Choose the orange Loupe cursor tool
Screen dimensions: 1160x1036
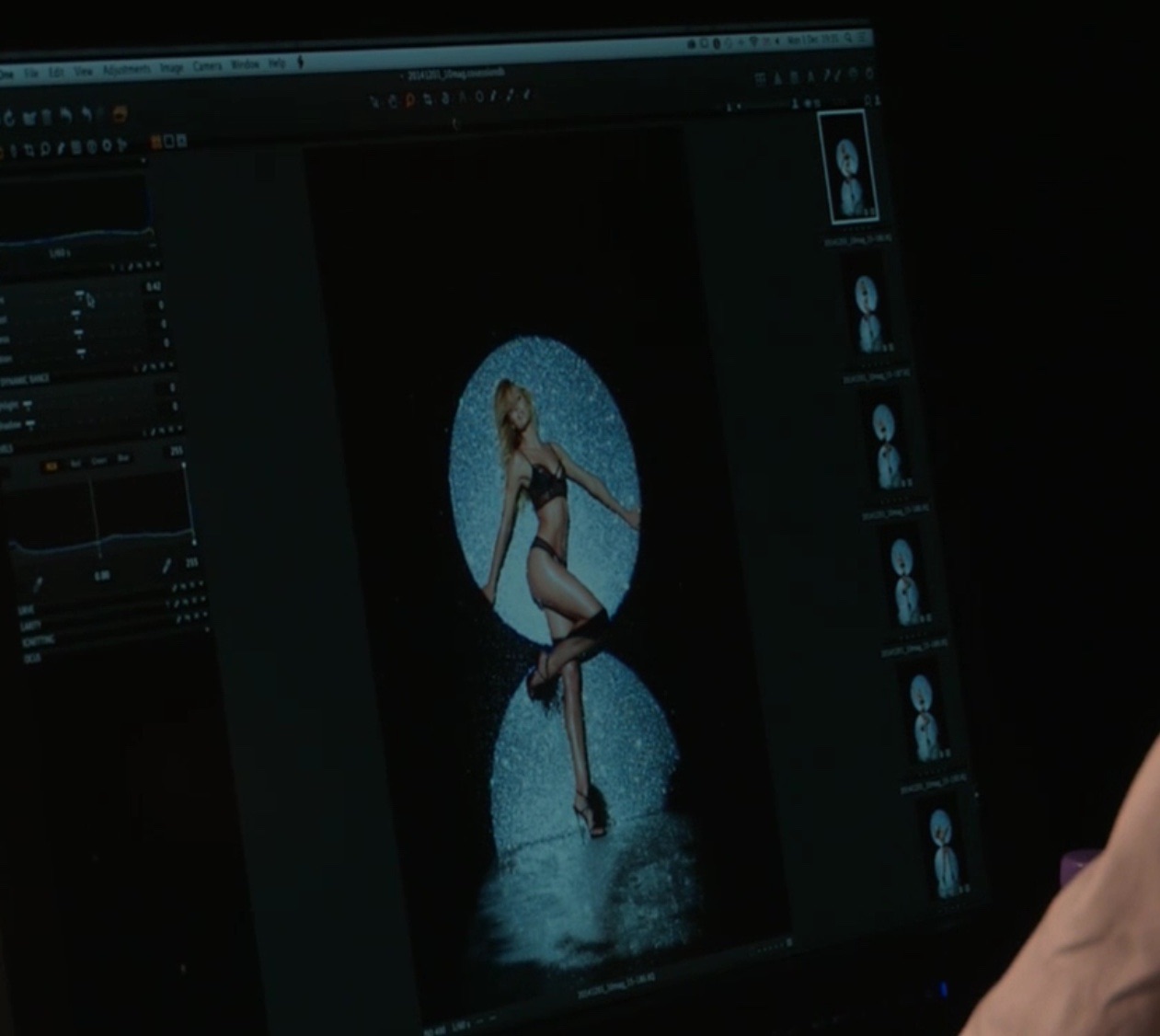click(411, 100)
